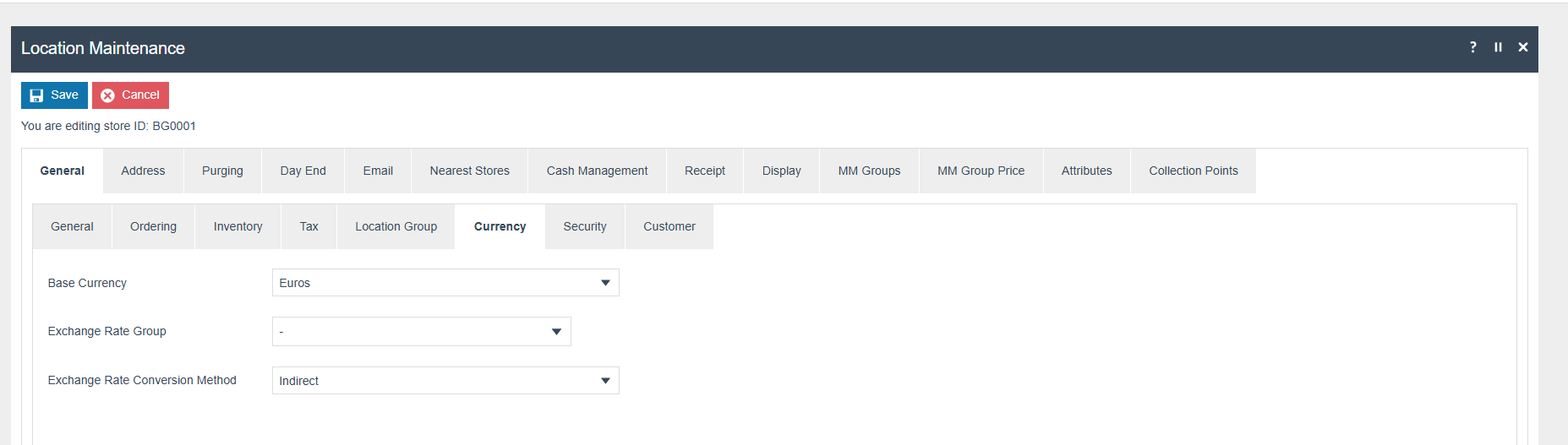Expand the Exchange Rate Group dropdown
Viewport: 1568px width, 445px height.
[421, 332]
